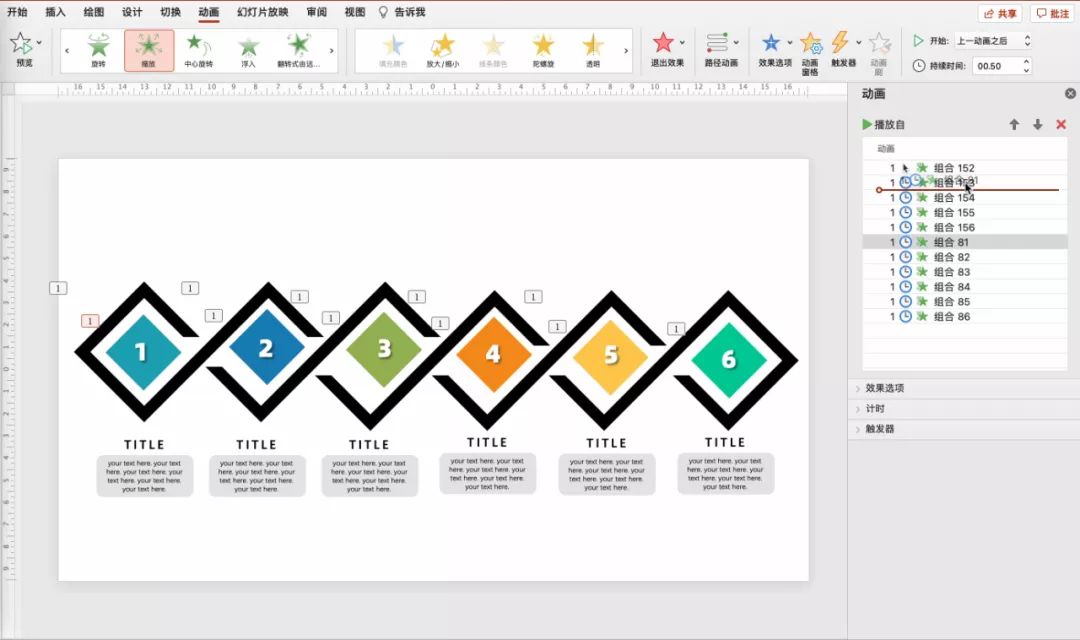
Task: Click the ribbon preview play triangle beside 开始
Action: [x=918, y=41]
